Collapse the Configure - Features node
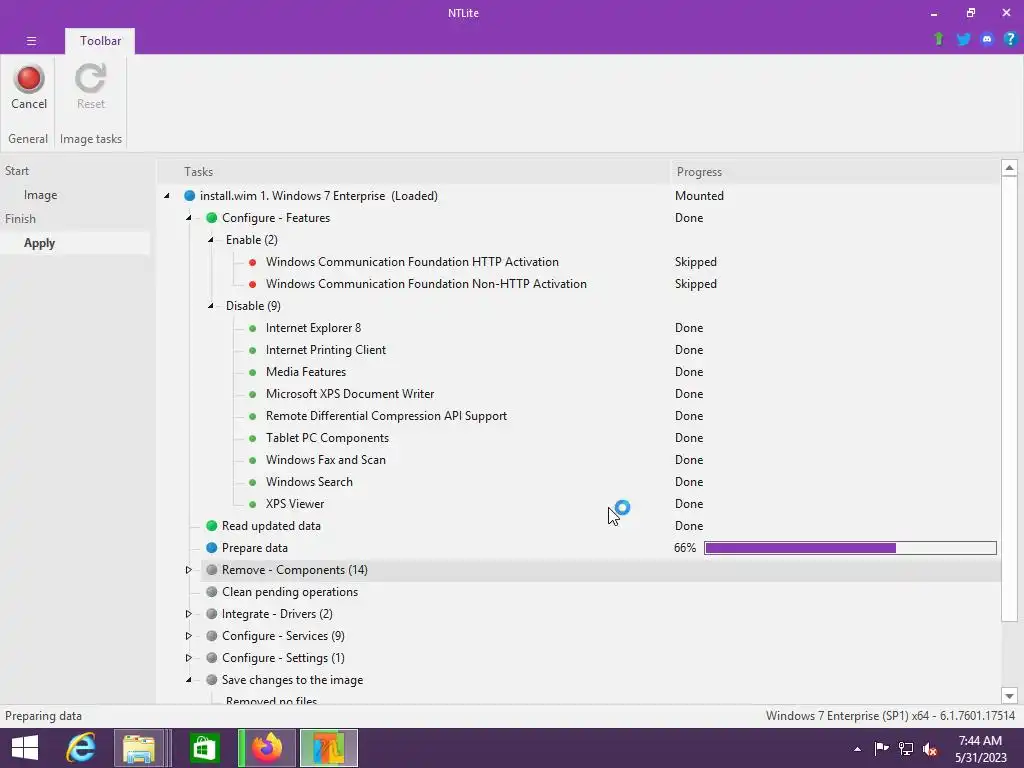This screenshot has width=1024, height=768. pyautogui.click(x=189, y=218)
